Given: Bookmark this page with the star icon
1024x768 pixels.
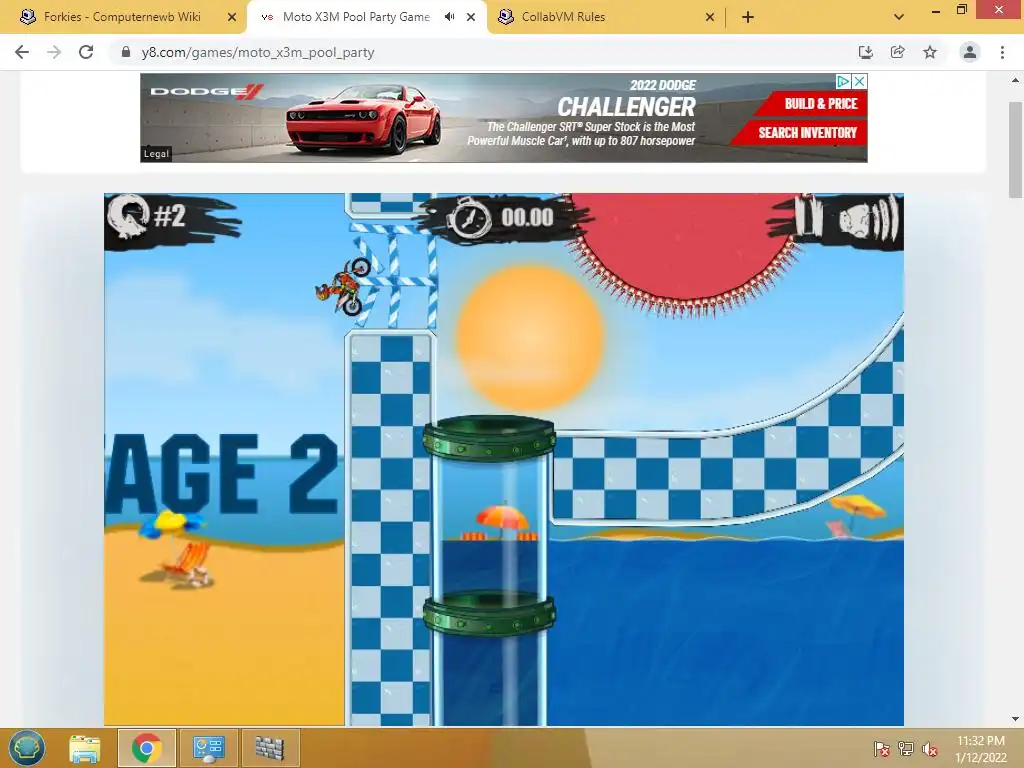Looking at the screenshot, I should point(930,52).
